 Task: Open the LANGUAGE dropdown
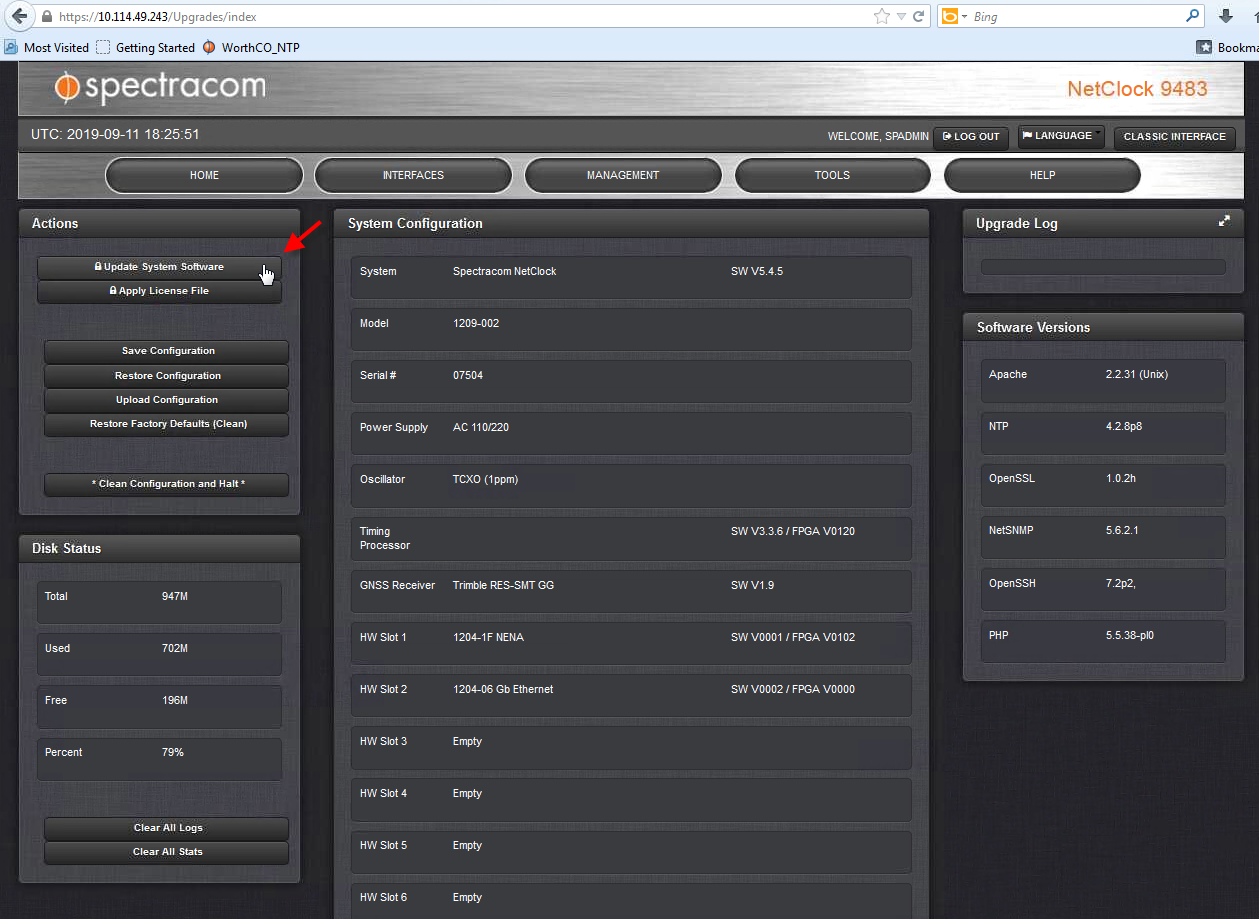(1061, 136)
